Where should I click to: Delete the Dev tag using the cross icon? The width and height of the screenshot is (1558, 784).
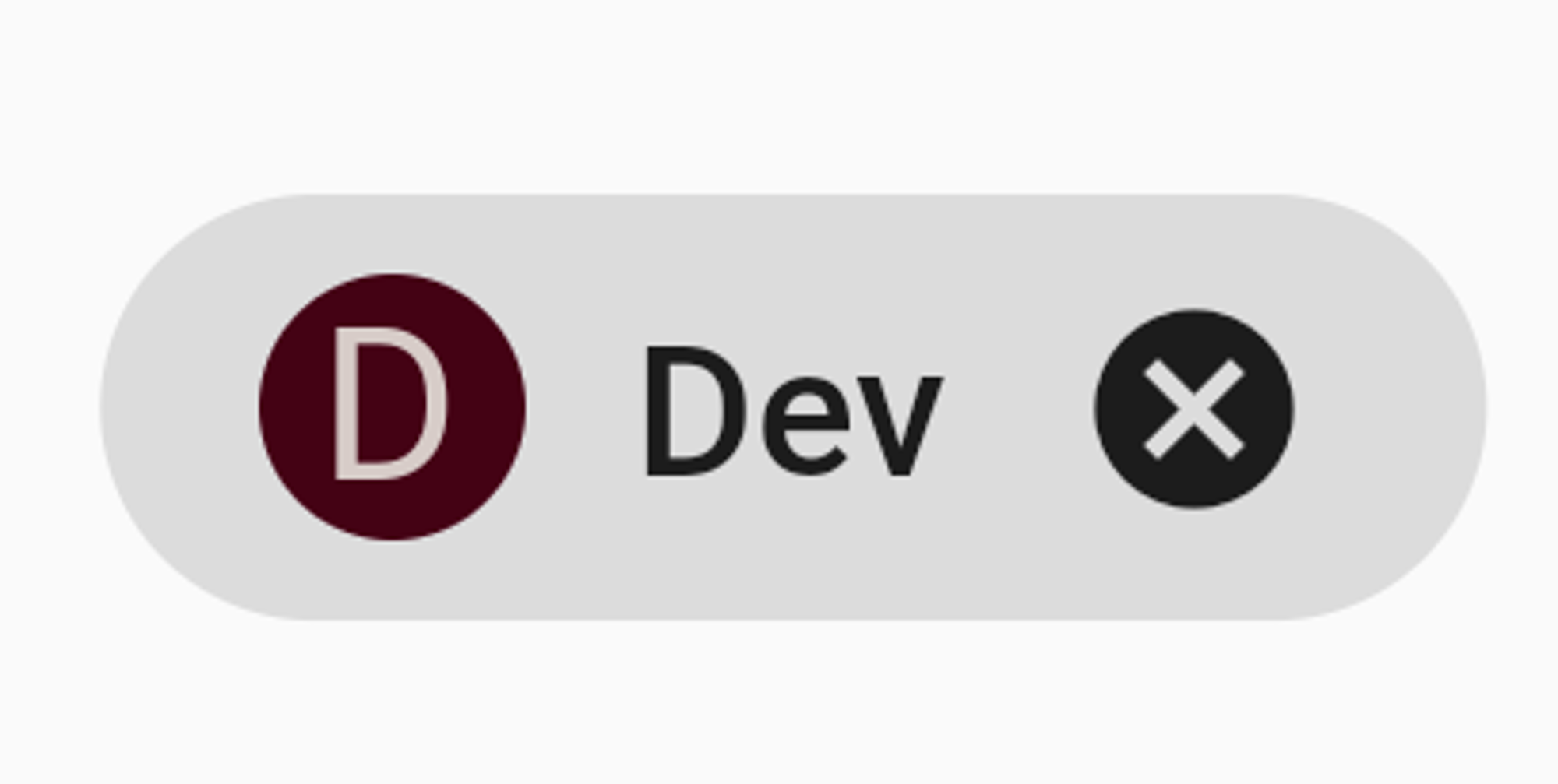coord(1194,409)
